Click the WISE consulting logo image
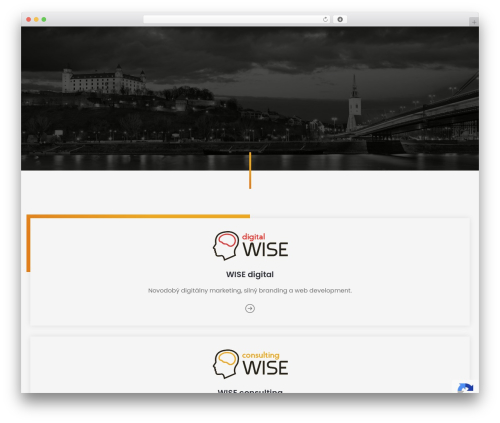 click(x=250, y=364)
